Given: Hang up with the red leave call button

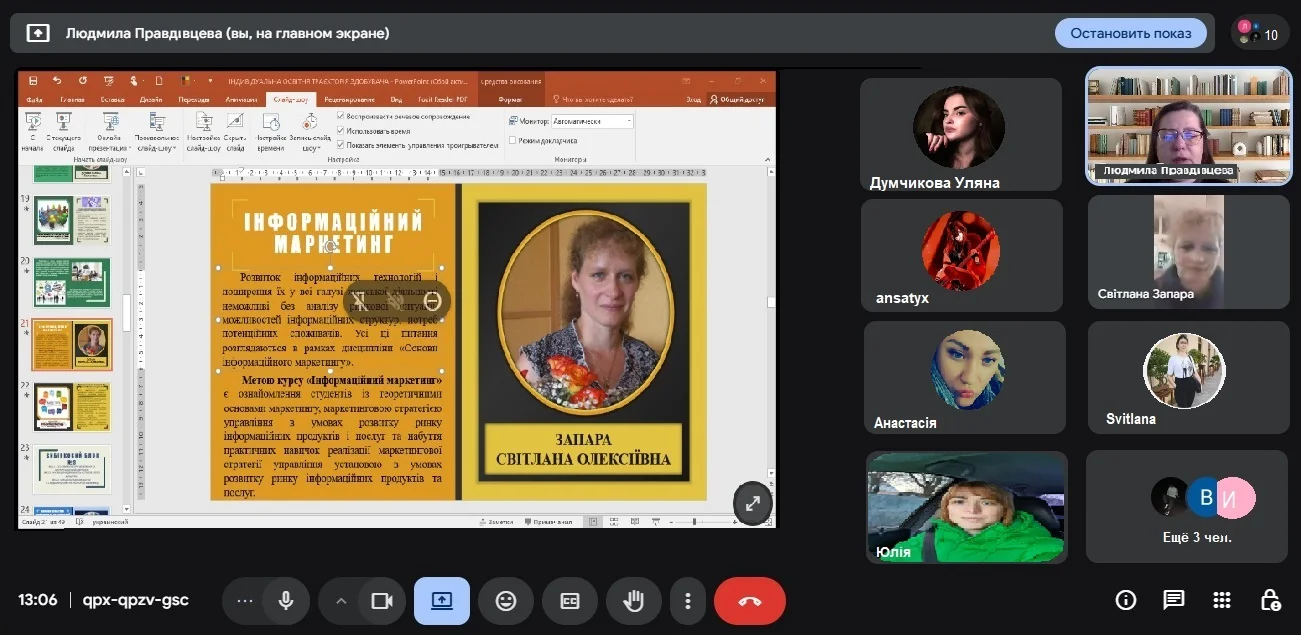Looking at the screenshot, I should tap(749, 601).
